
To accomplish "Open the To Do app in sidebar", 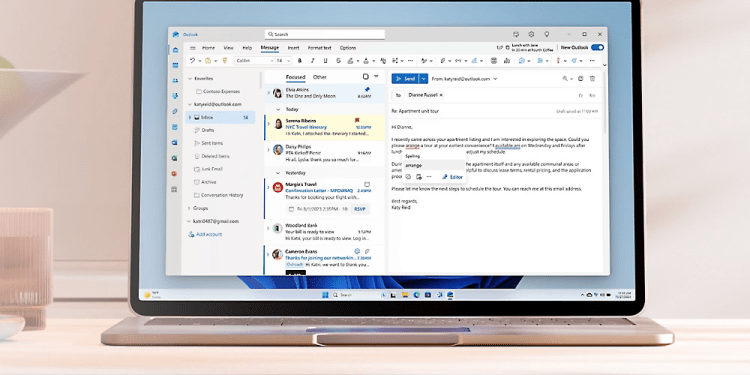I will point(176,127).
